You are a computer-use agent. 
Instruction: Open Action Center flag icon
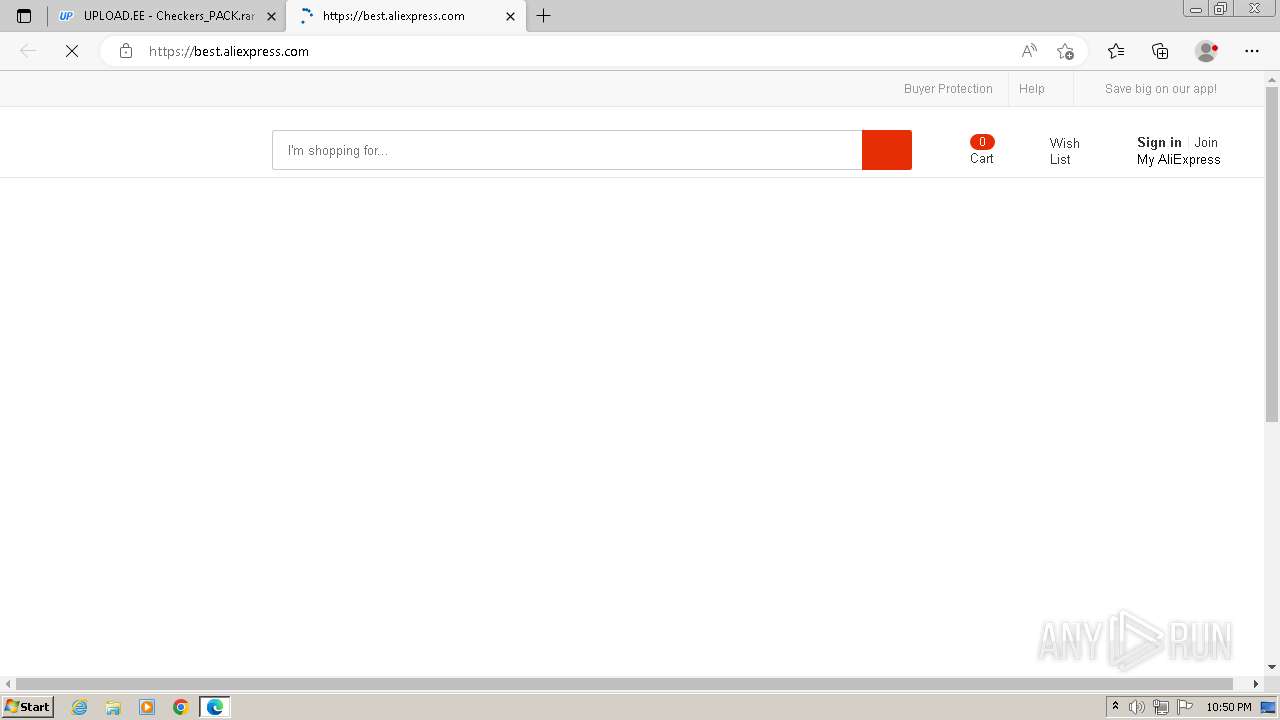(1185, 707)
